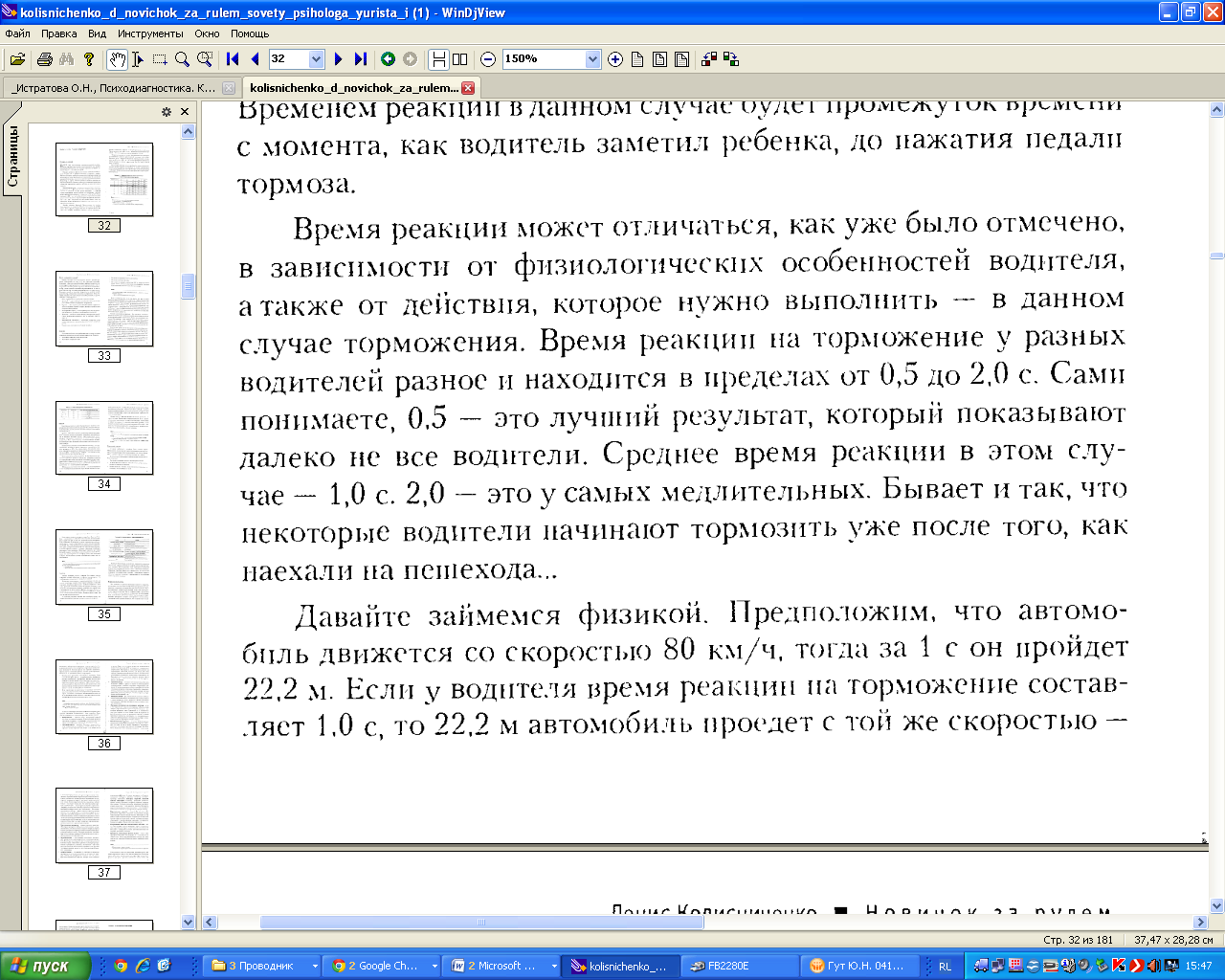Select page 36 thumbnail
This screenshot has width=1225, height=980.
click(104, 697)
